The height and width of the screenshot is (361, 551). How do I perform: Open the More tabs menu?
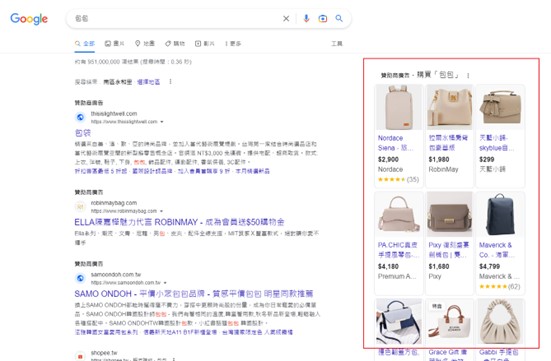pos(233,44)
